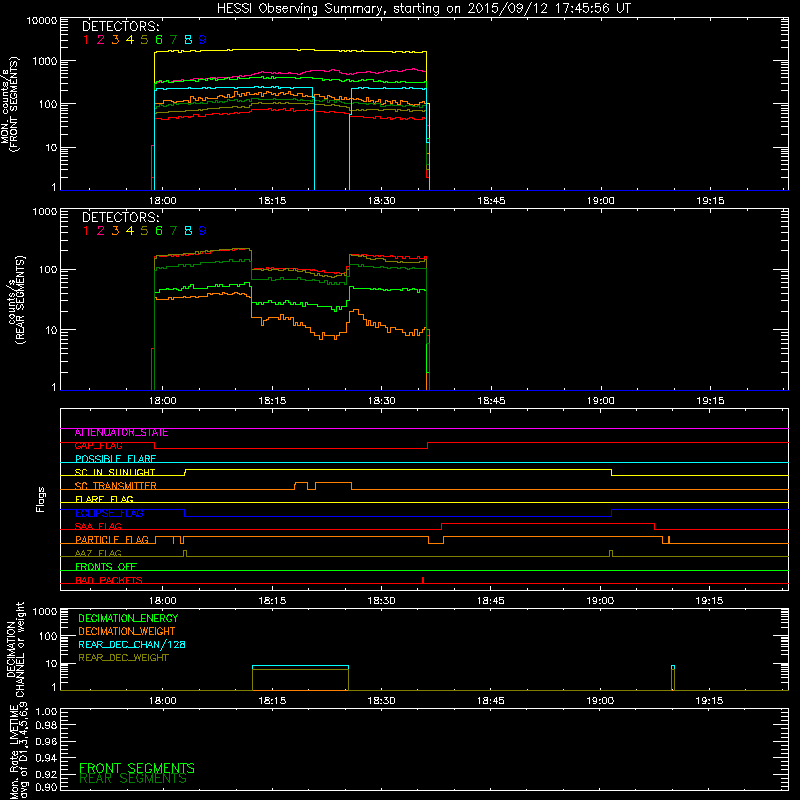Click the SC_IN_SUNLIGHT flag label

click(115, 472)
